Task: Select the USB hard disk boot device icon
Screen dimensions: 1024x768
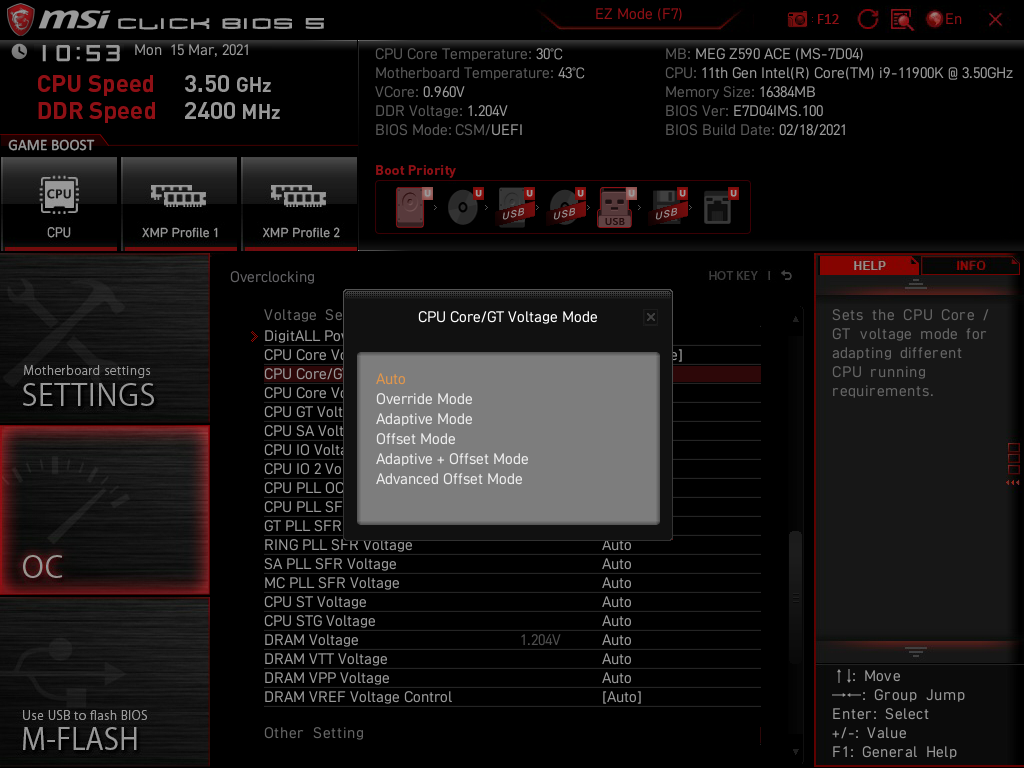Action: (x=515, y=207)
